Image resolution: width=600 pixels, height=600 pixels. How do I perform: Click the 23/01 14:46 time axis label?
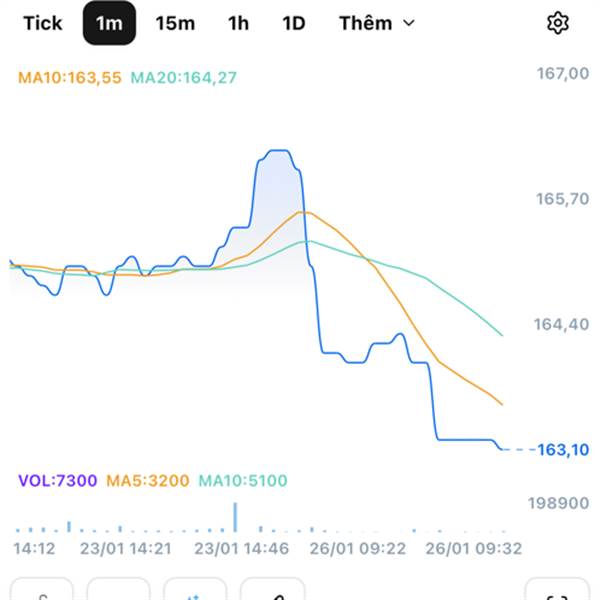pos(240,548)
